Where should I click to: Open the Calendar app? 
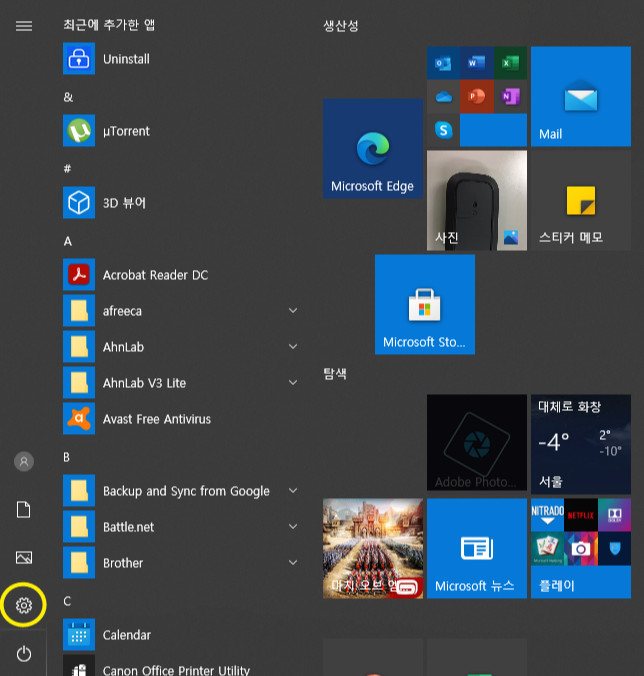(x=181, y=635)
